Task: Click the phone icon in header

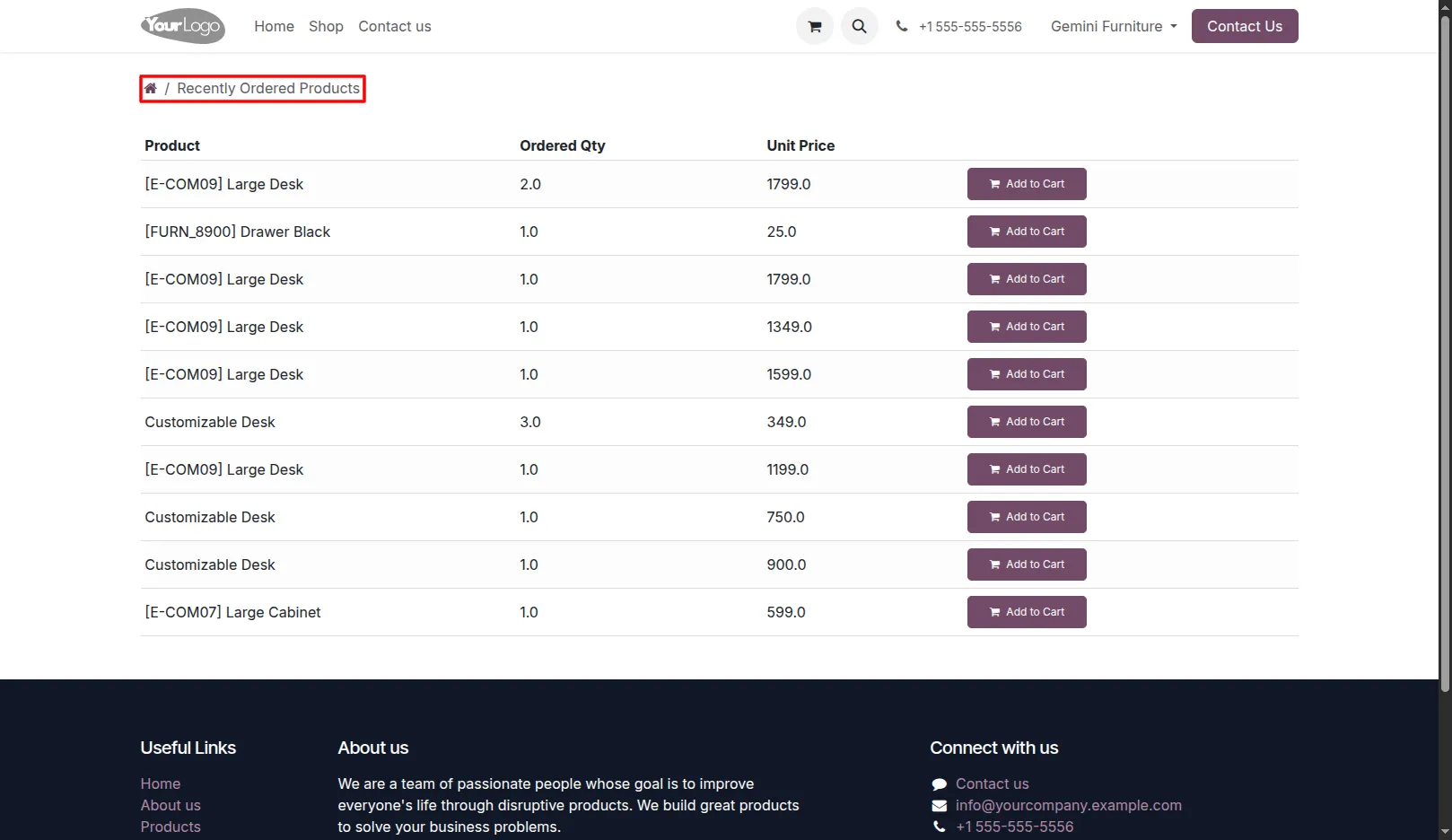Action: (902, 26)
